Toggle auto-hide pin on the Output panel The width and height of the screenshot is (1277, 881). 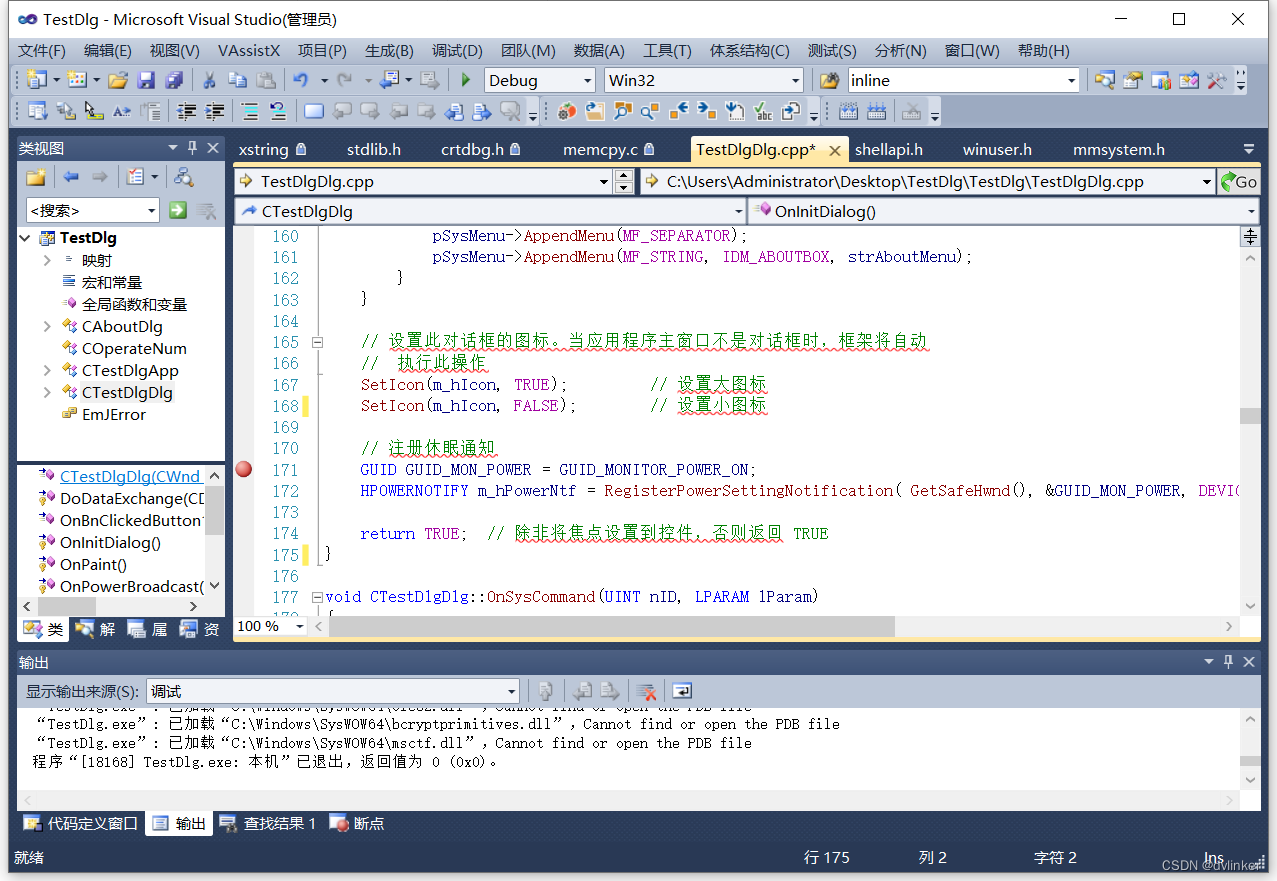click(1228, 662)
